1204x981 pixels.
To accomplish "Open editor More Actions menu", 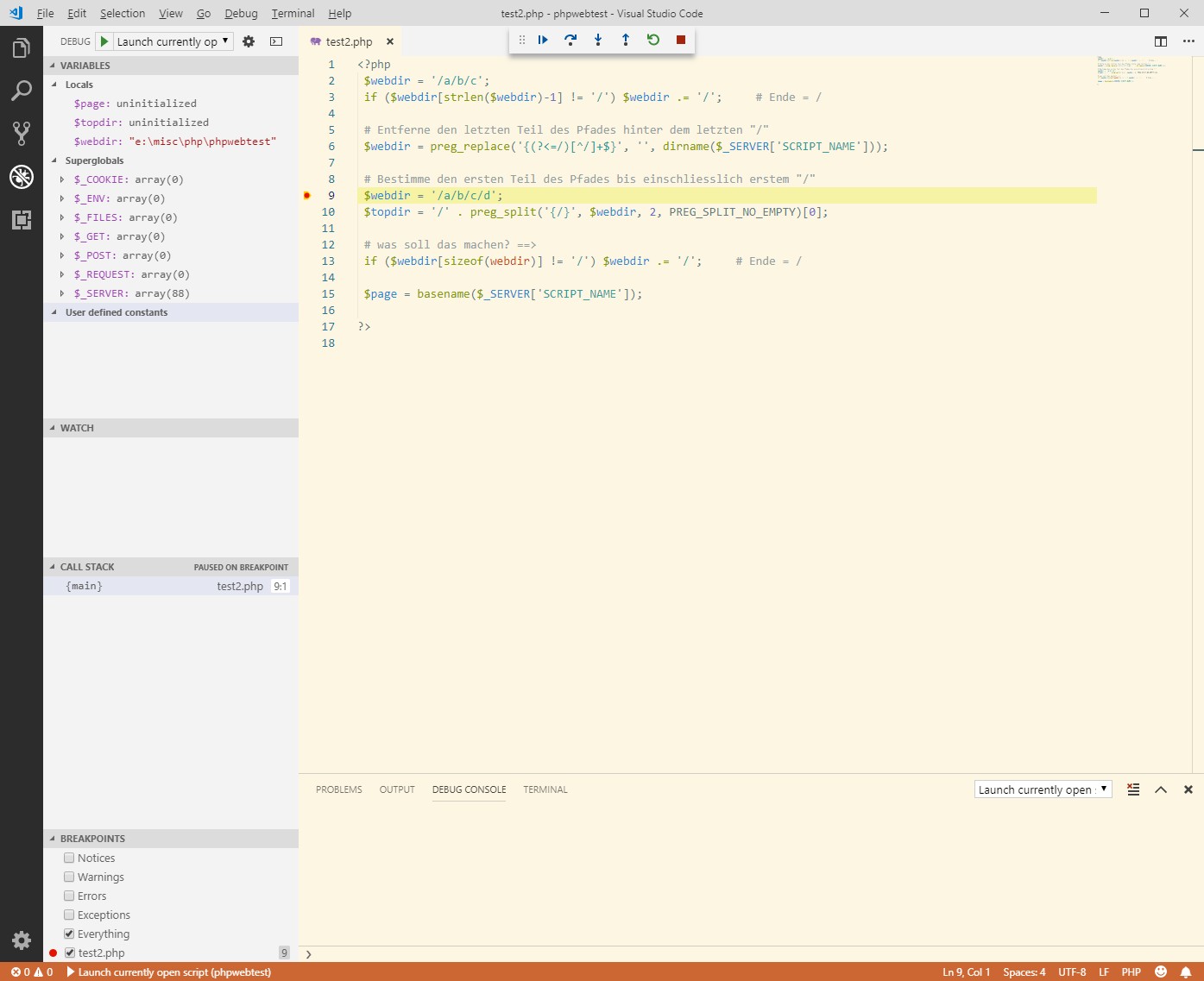I will click(1188, 41).
